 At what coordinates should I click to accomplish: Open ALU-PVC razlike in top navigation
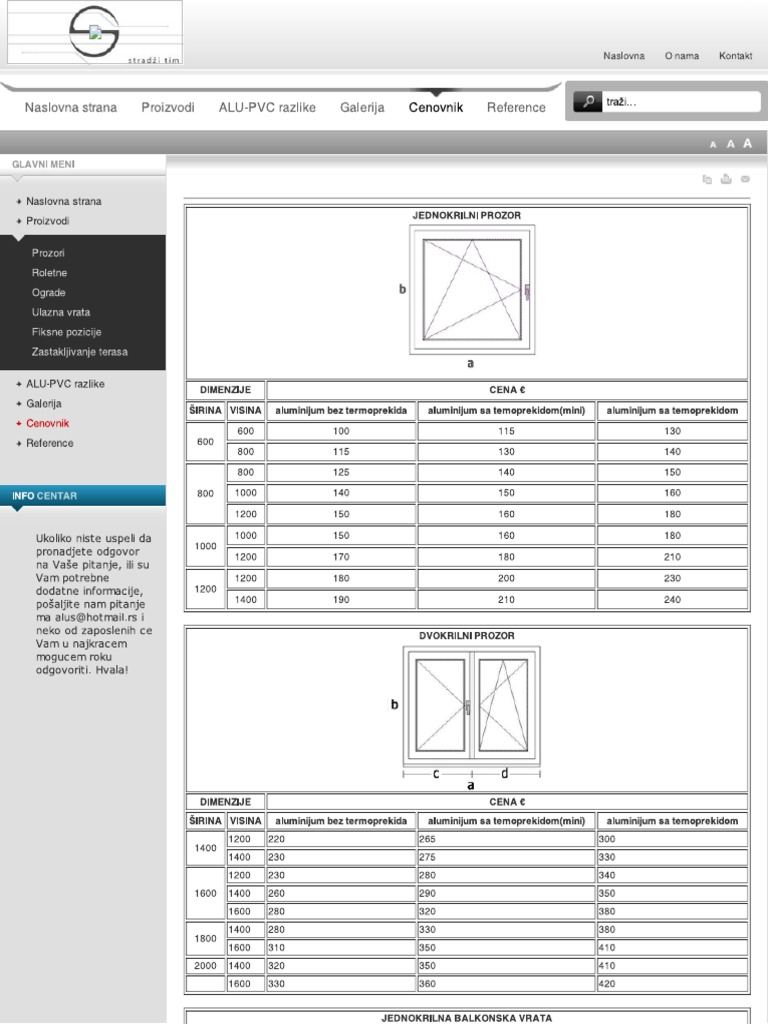[267, 107]
